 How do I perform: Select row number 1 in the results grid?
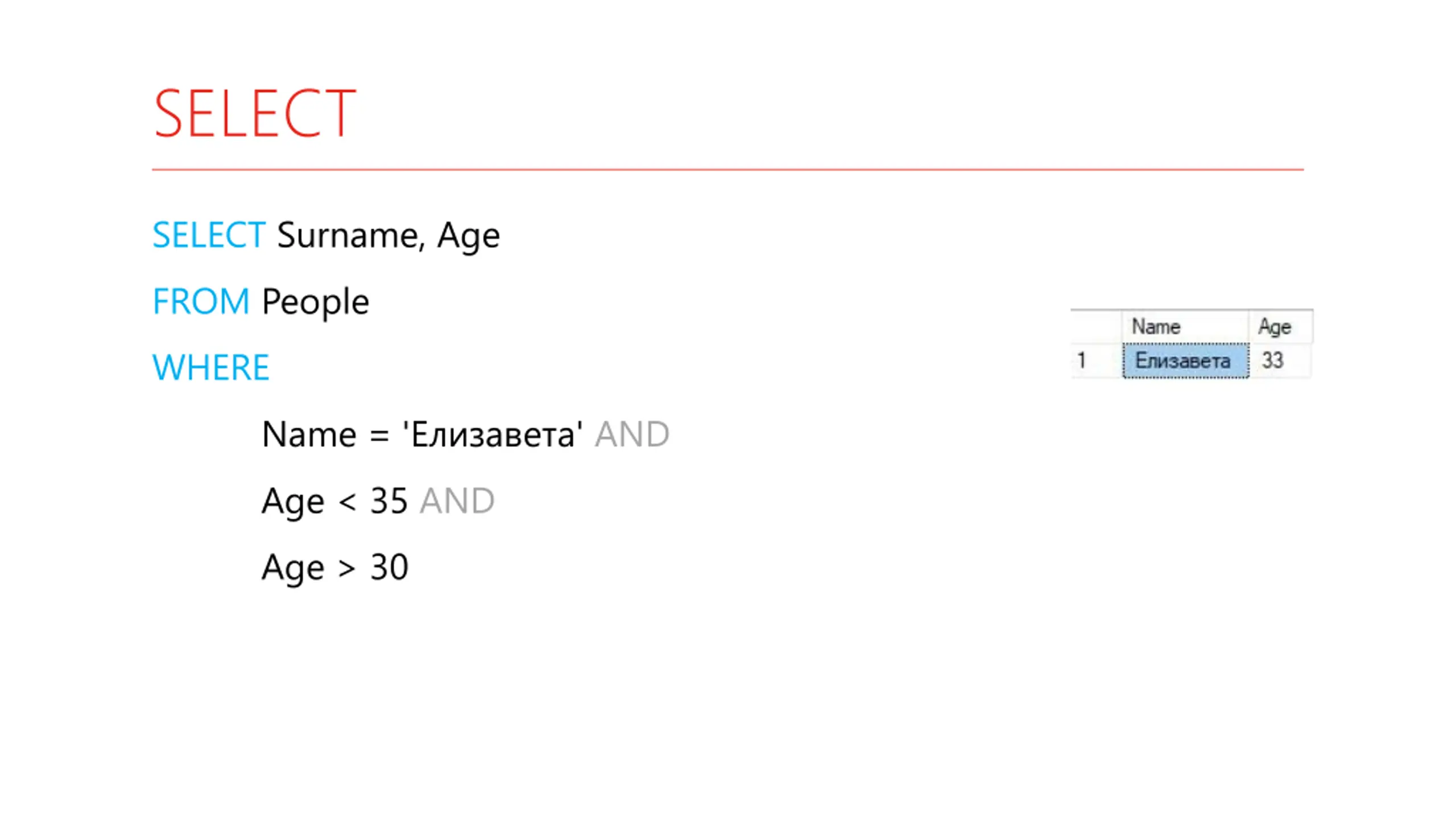point(1096,361)
